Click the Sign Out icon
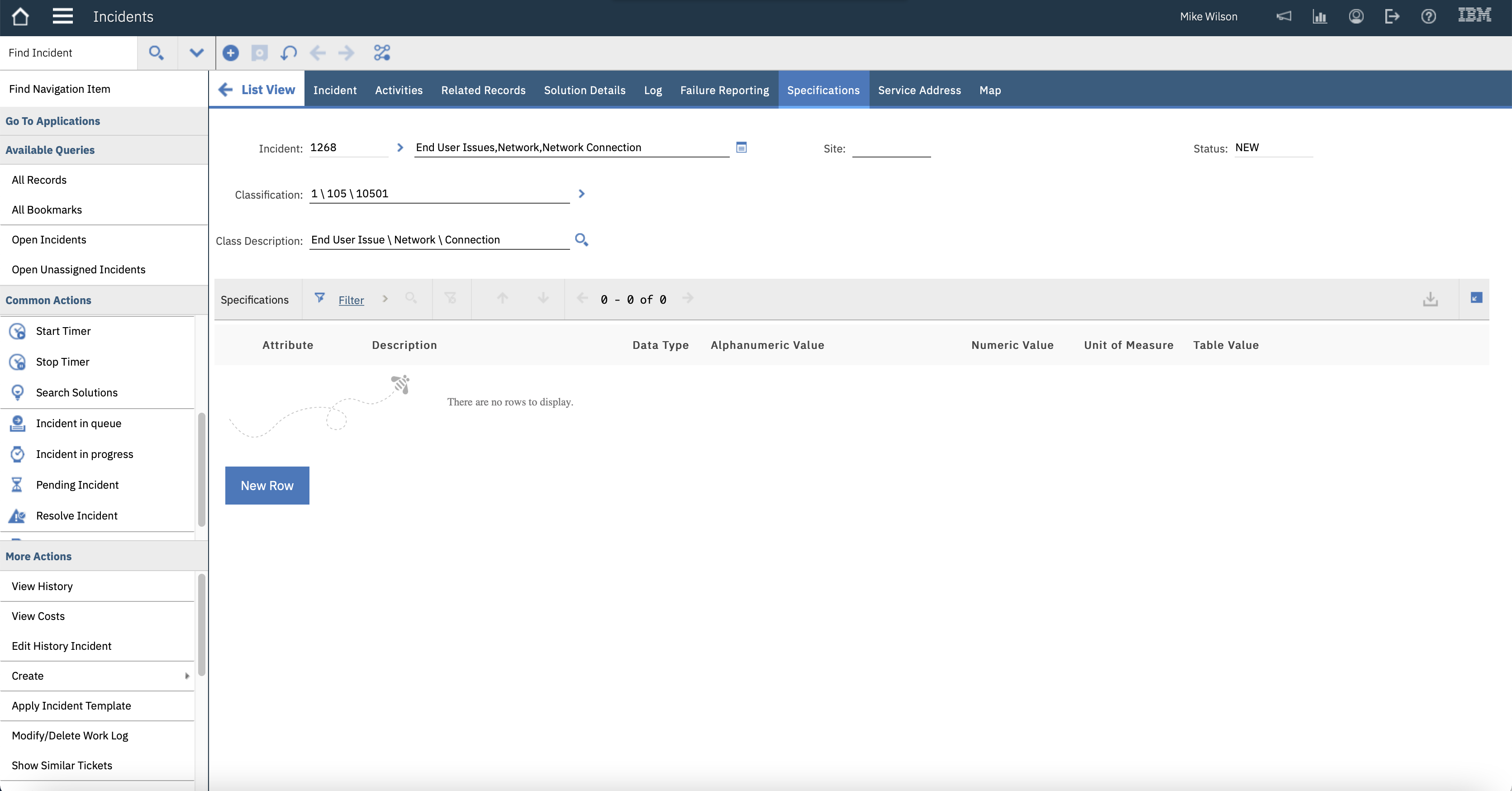The height and width of the screenshot is (791, 1512). point(1392,16)
